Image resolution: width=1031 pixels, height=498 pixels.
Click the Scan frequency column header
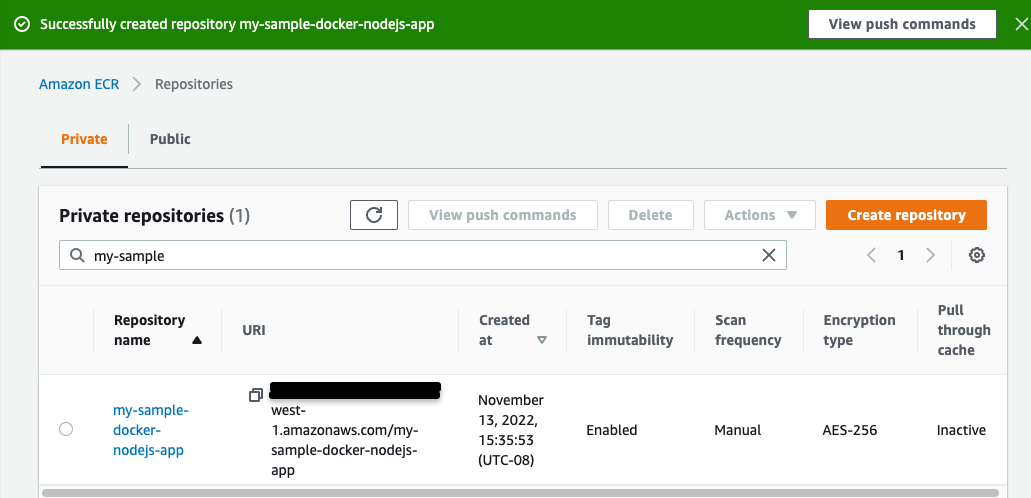[748, 330]
